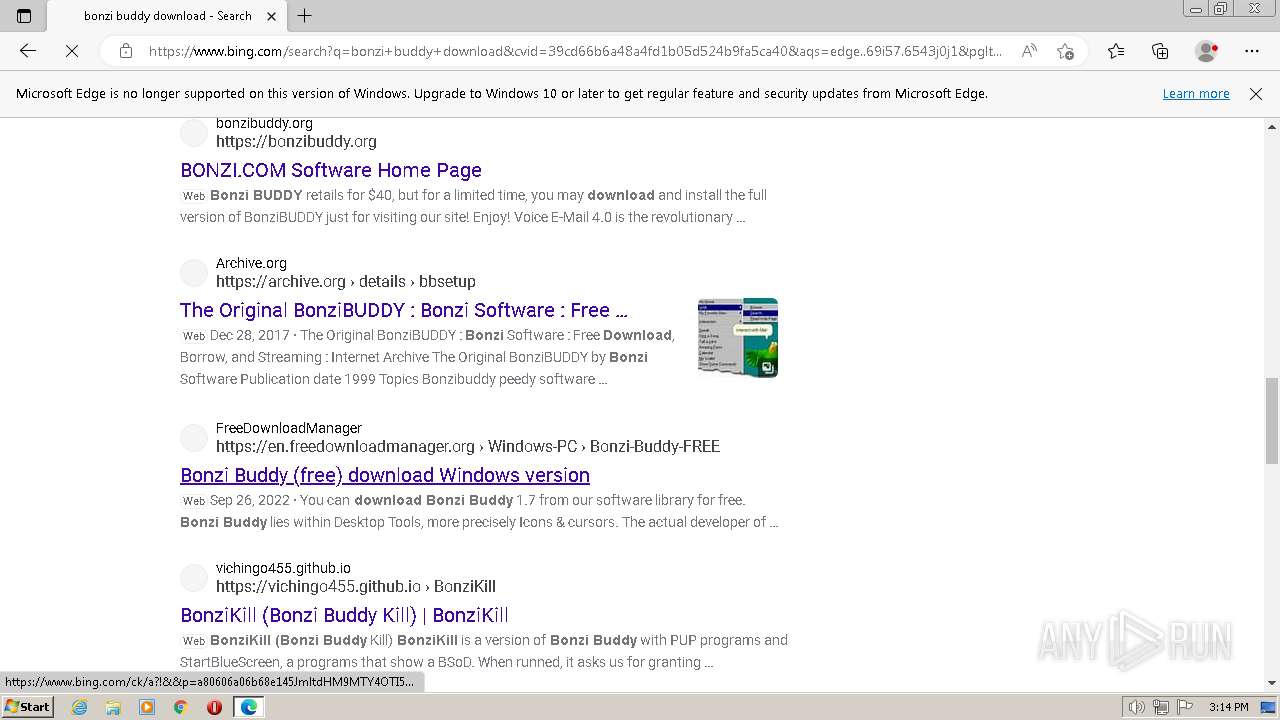Launch Google Chrome from the taskbar
The height and width of the screenshot is (720, 1280).
[181, 706]
